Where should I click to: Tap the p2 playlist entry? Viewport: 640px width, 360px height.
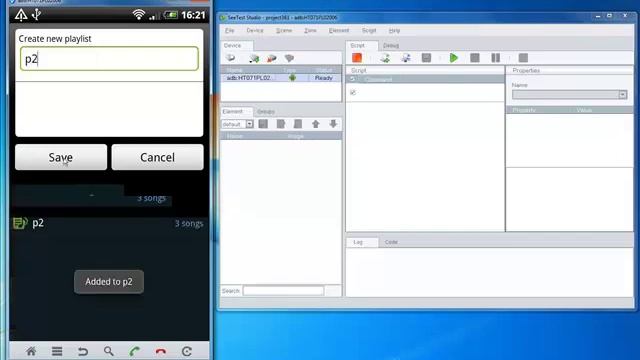(109, 223)
